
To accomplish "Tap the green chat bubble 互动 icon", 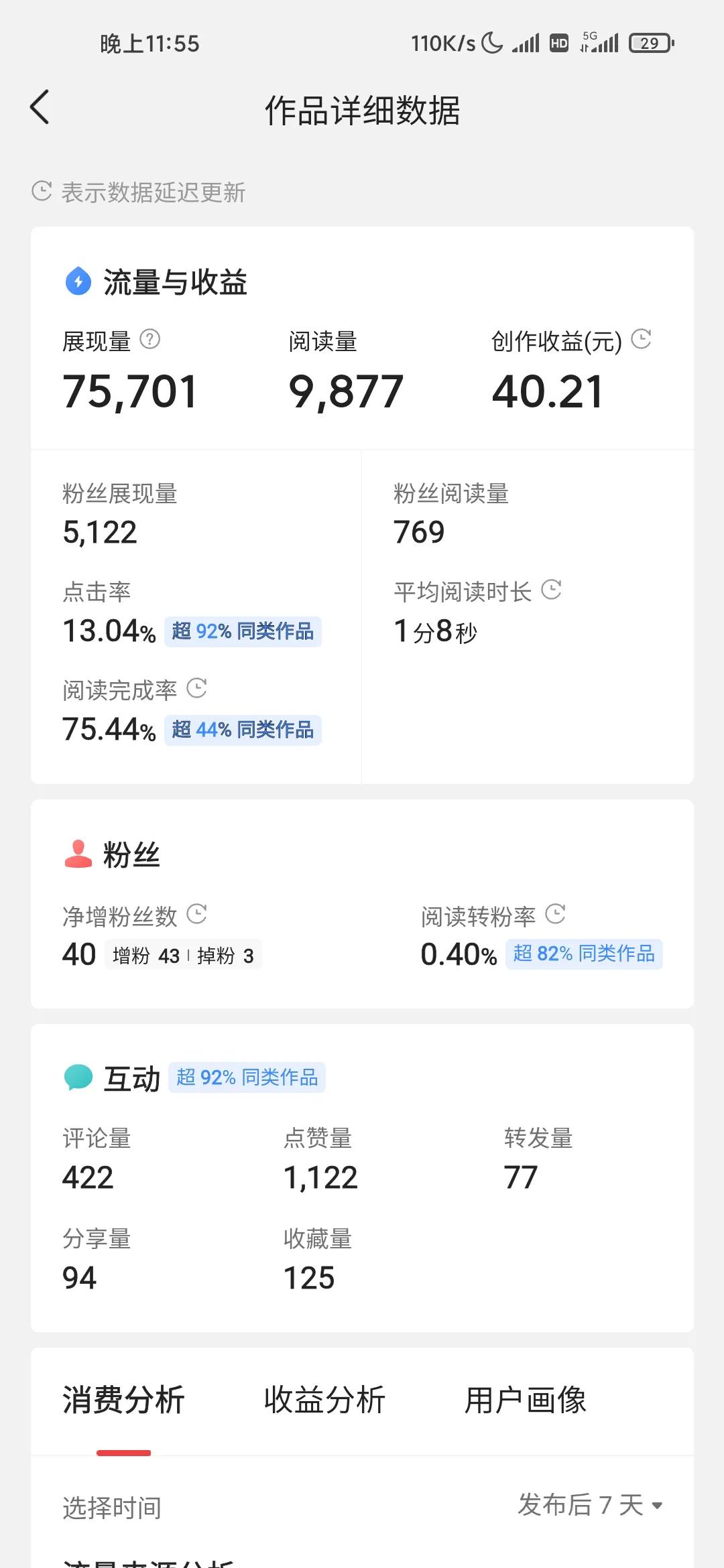I will tap(78, 1077).
